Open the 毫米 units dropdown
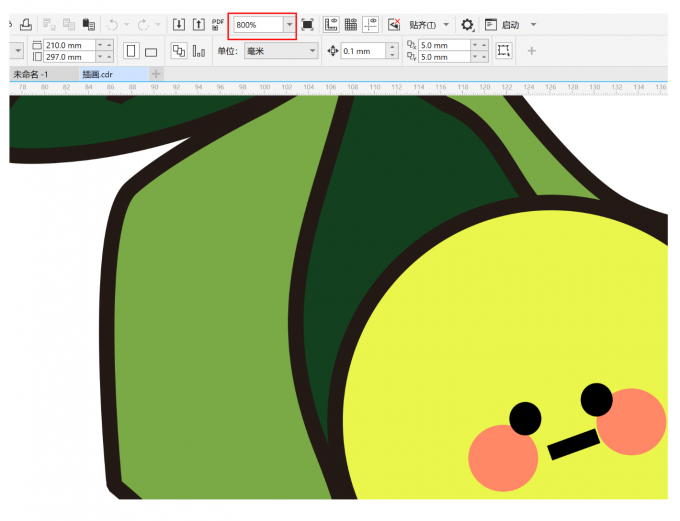This screenshot has height=521, width=680. [x=281, y=51]
